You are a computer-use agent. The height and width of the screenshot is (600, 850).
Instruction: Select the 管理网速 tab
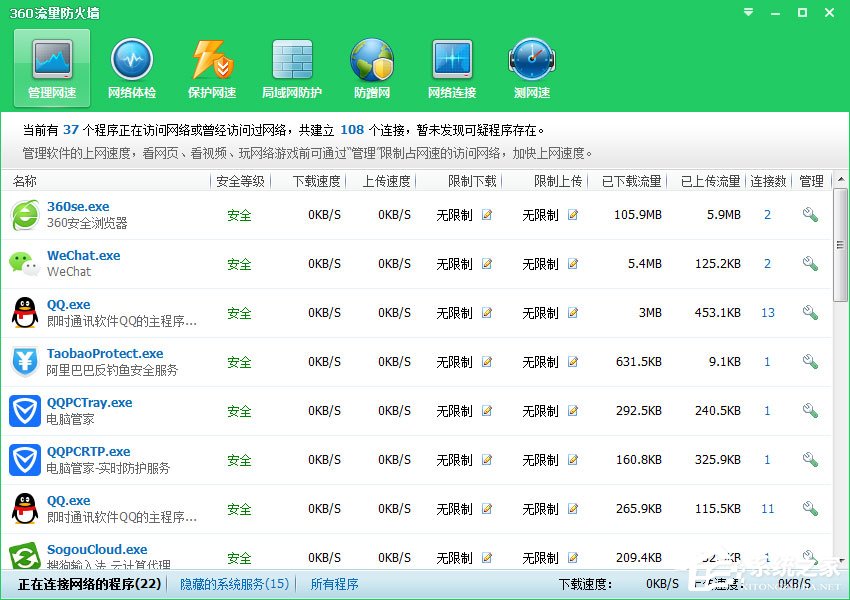point(51,66)
